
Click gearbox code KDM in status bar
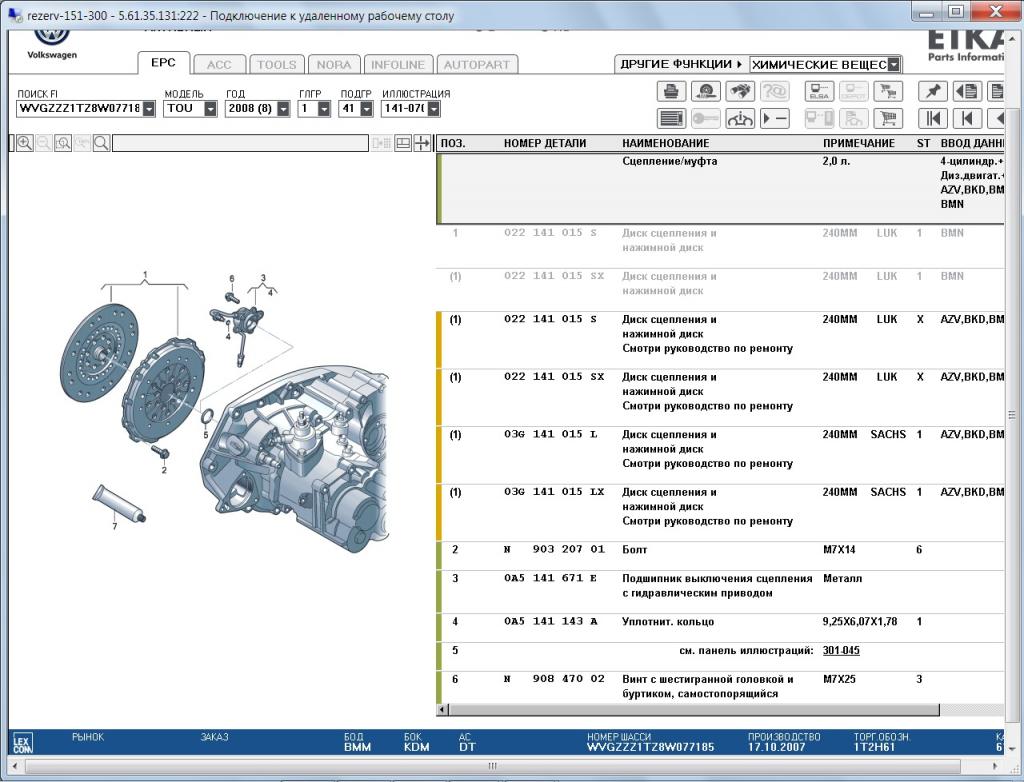click(417, 747)
